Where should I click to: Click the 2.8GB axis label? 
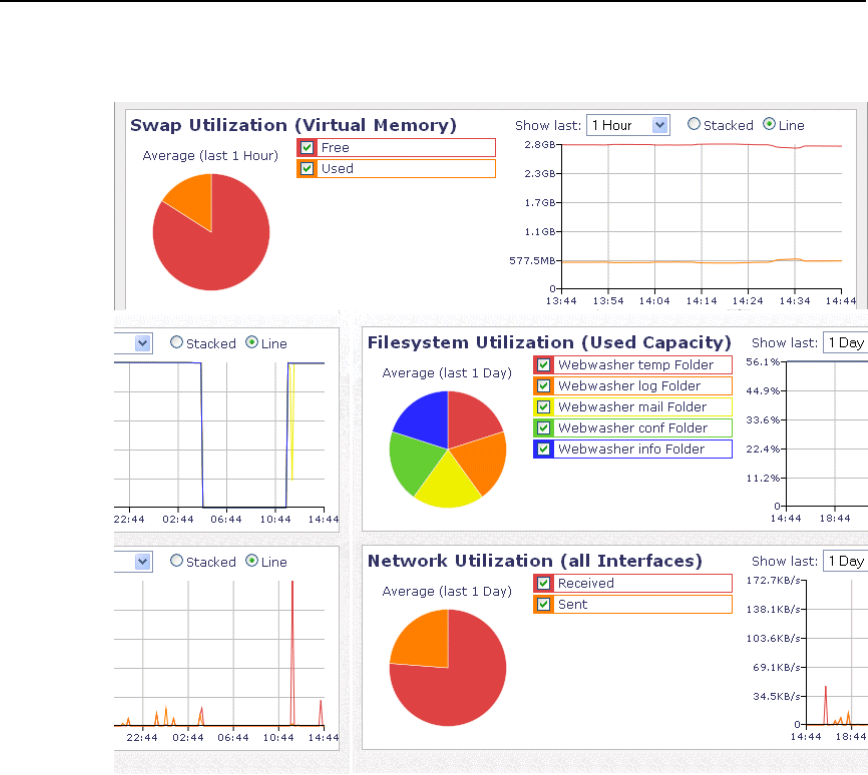point(540,145)
